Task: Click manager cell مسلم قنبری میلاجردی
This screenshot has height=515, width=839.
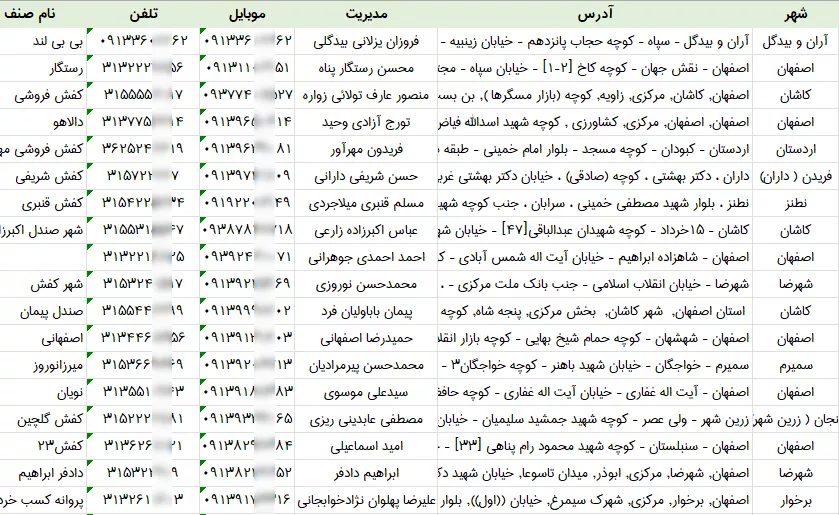Action: [366, 203]
